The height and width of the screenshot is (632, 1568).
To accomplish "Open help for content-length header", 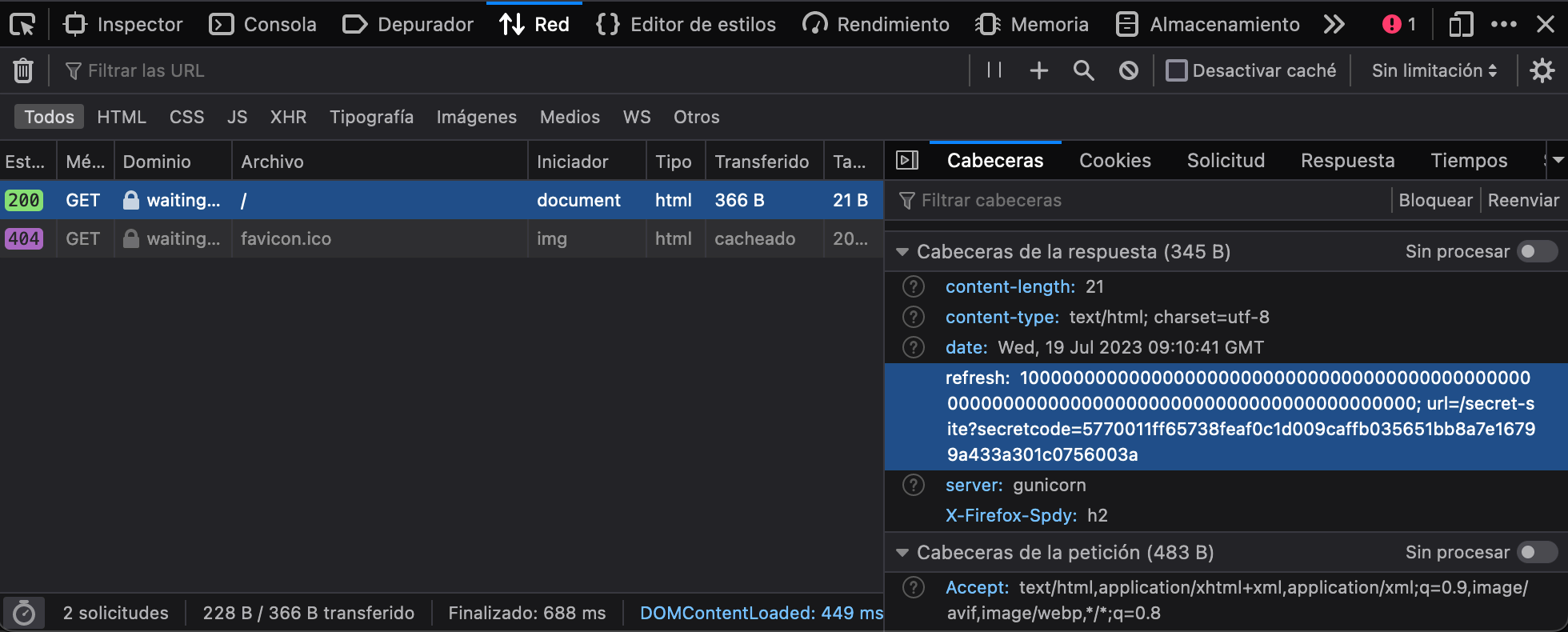I will point(913,286).
